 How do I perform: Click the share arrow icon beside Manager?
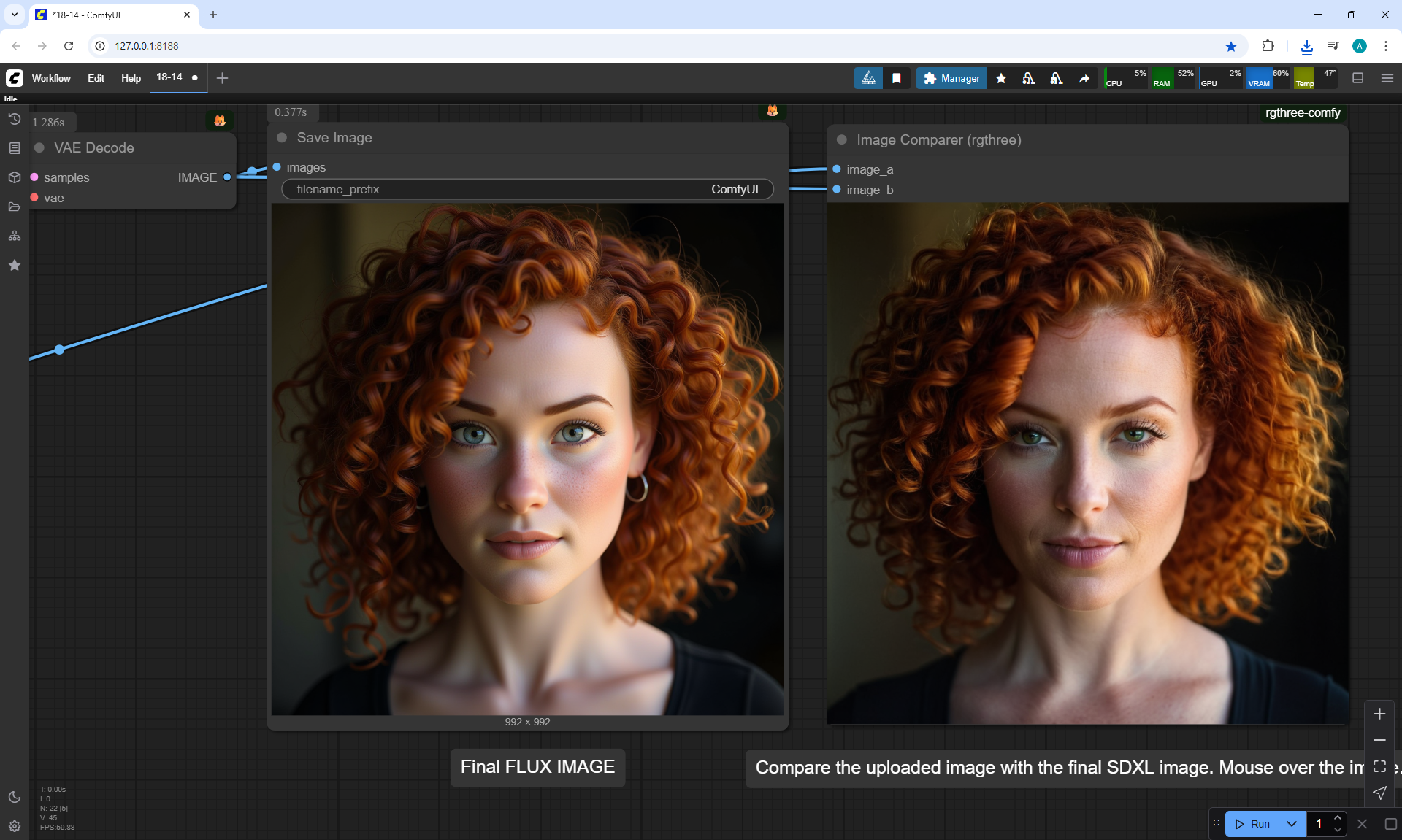coord(1084,78)
